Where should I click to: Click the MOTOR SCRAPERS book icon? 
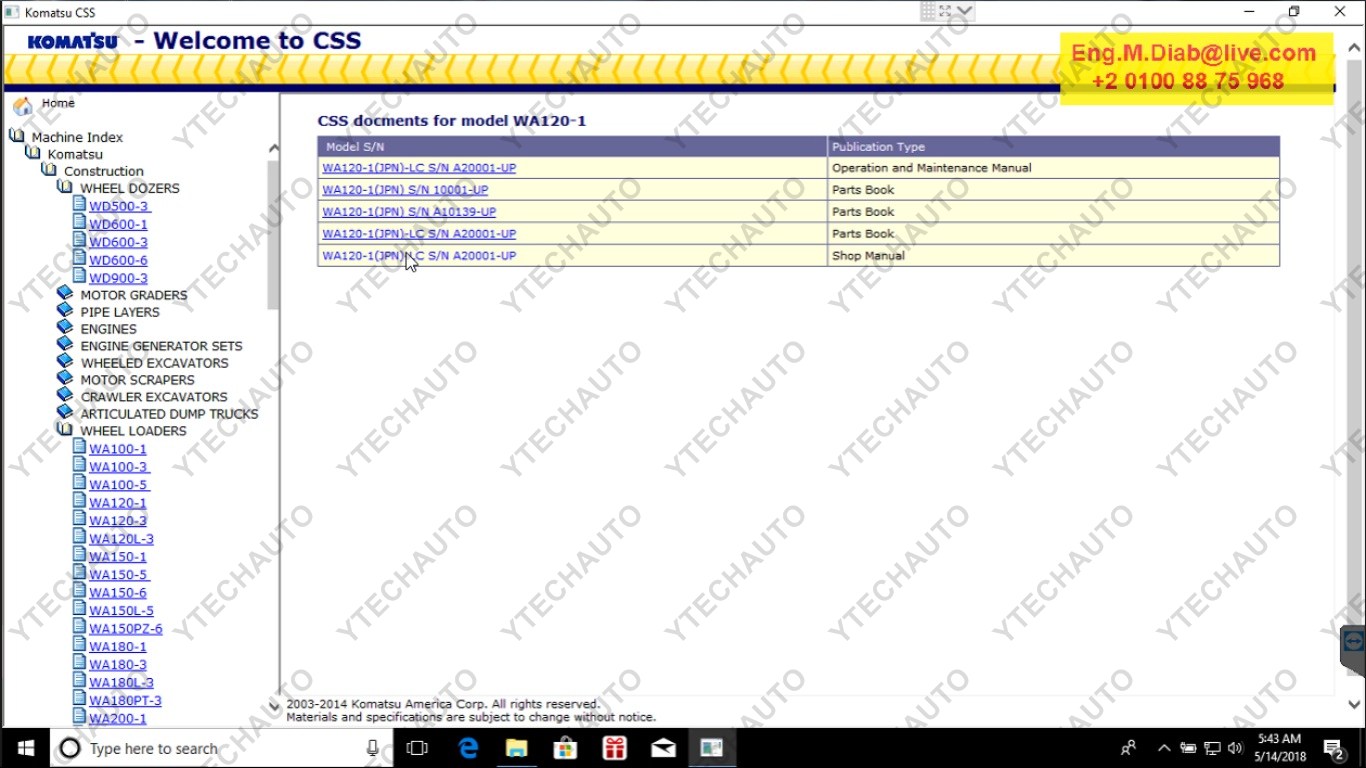pyautogui.click(x=65, y=379)
